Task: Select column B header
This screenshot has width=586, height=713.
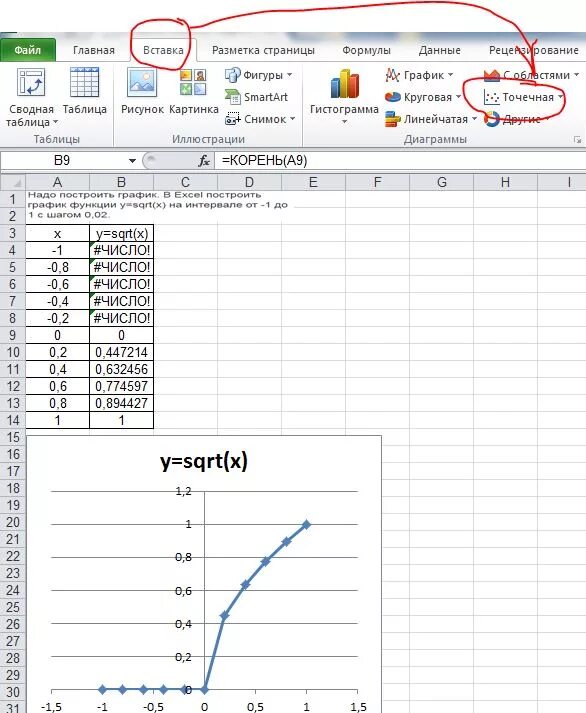Action: tap(121, 182)
